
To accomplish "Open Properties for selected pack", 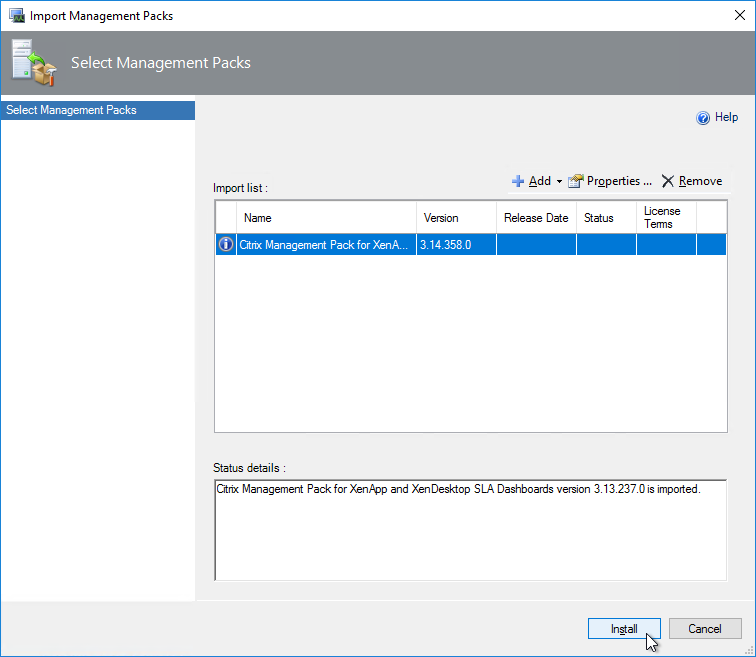I will point(619,181).
